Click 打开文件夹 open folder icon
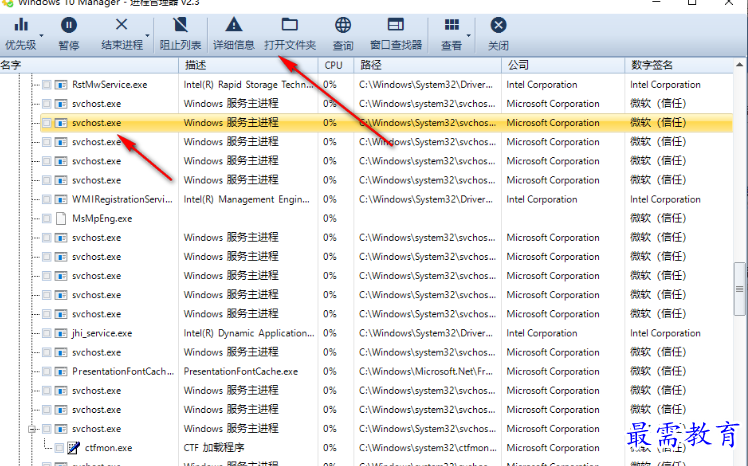Screen dimensions: 748x466 pos(290,24)
